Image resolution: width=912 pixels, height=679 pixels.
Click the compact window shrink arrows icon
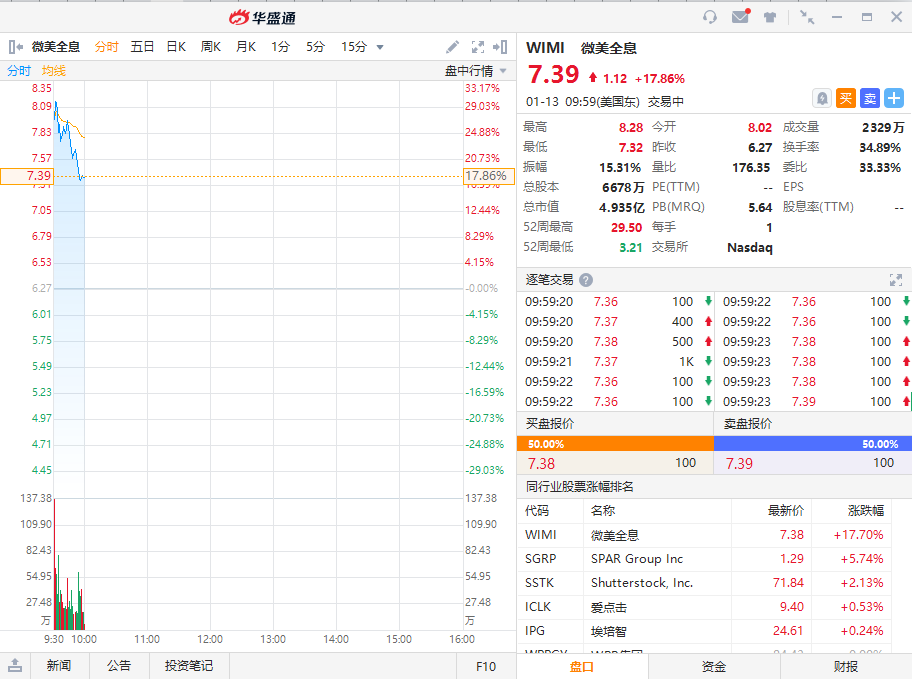pos(807,17)
